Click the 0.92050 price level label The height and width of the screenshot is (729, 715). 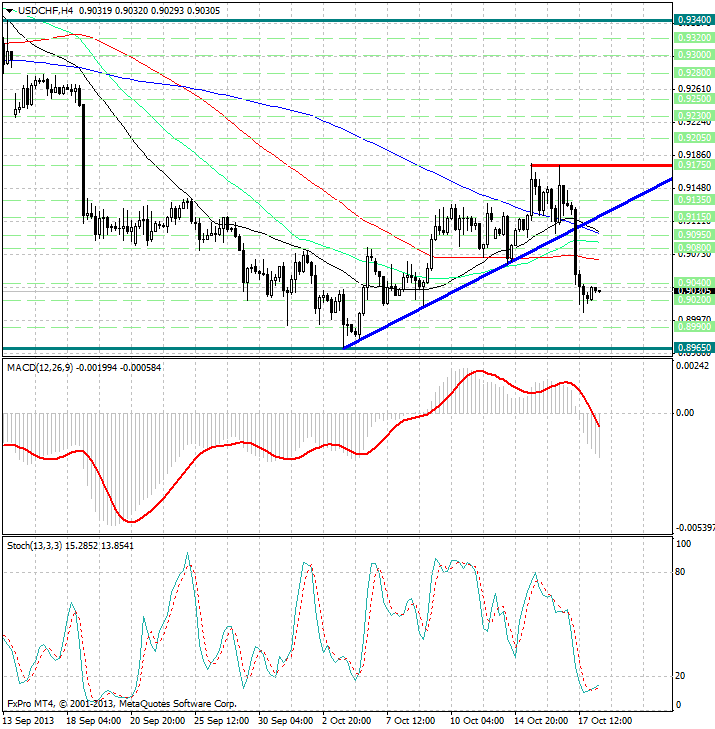point(694,138)
